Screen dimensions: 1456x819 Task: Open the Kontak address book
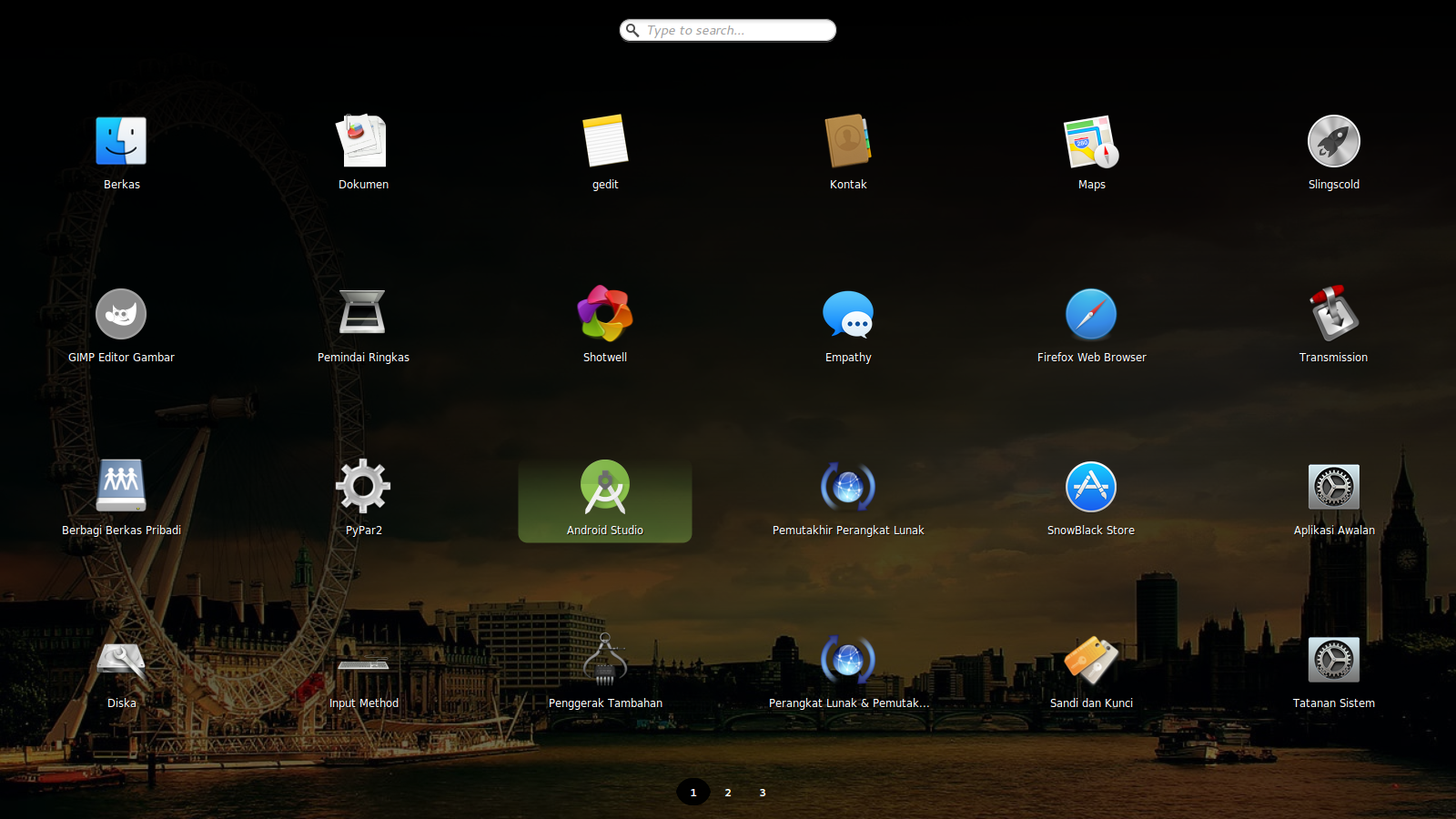pos(847,141)
